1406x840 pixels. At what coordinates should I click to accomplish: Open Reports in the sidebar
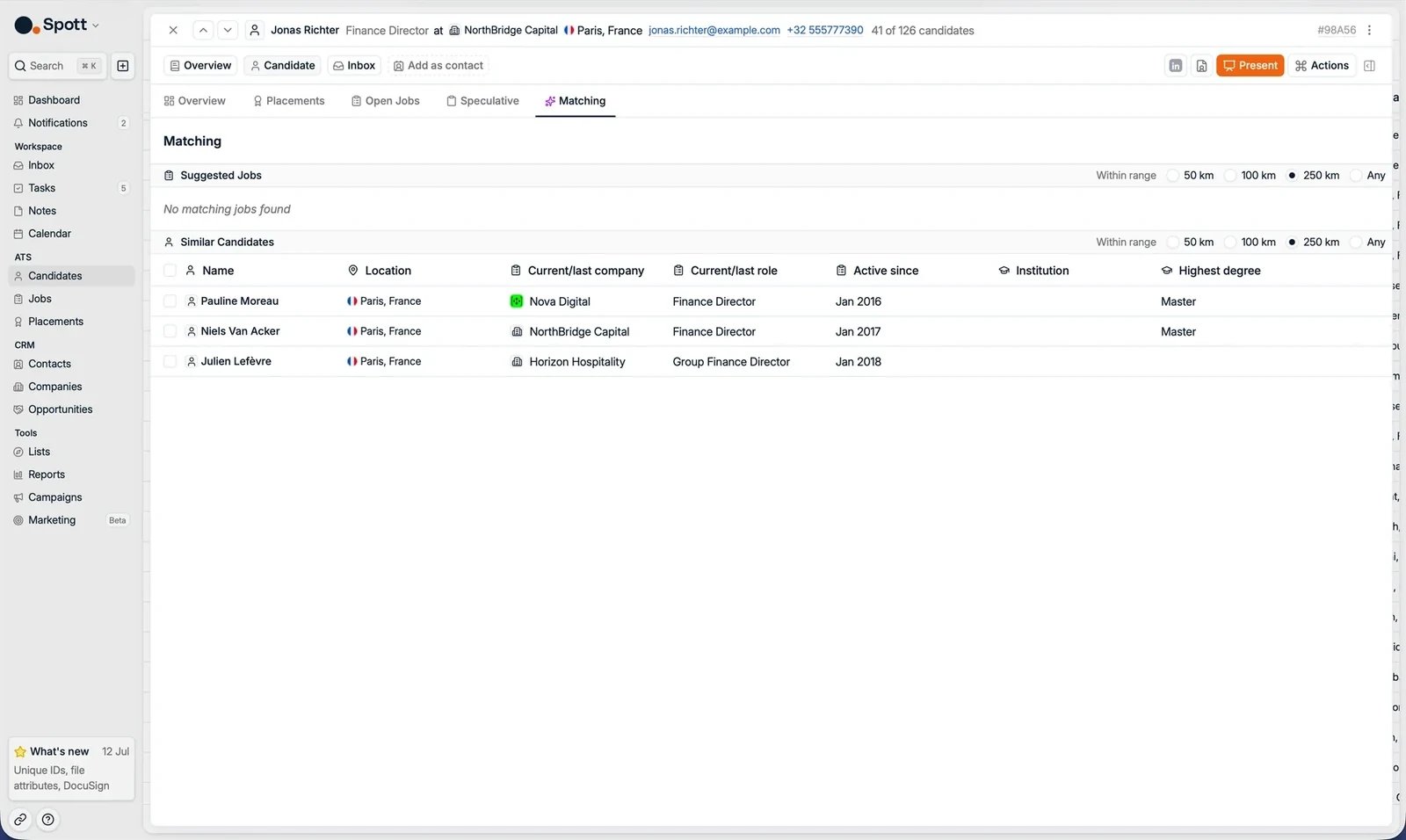(71, 474)
